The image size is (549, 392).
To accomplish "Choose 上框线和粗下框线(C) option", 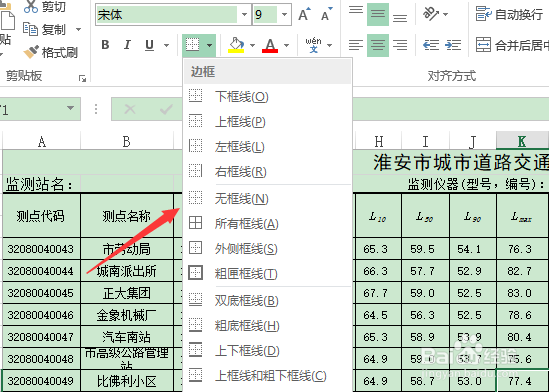I will click(267, 376).
